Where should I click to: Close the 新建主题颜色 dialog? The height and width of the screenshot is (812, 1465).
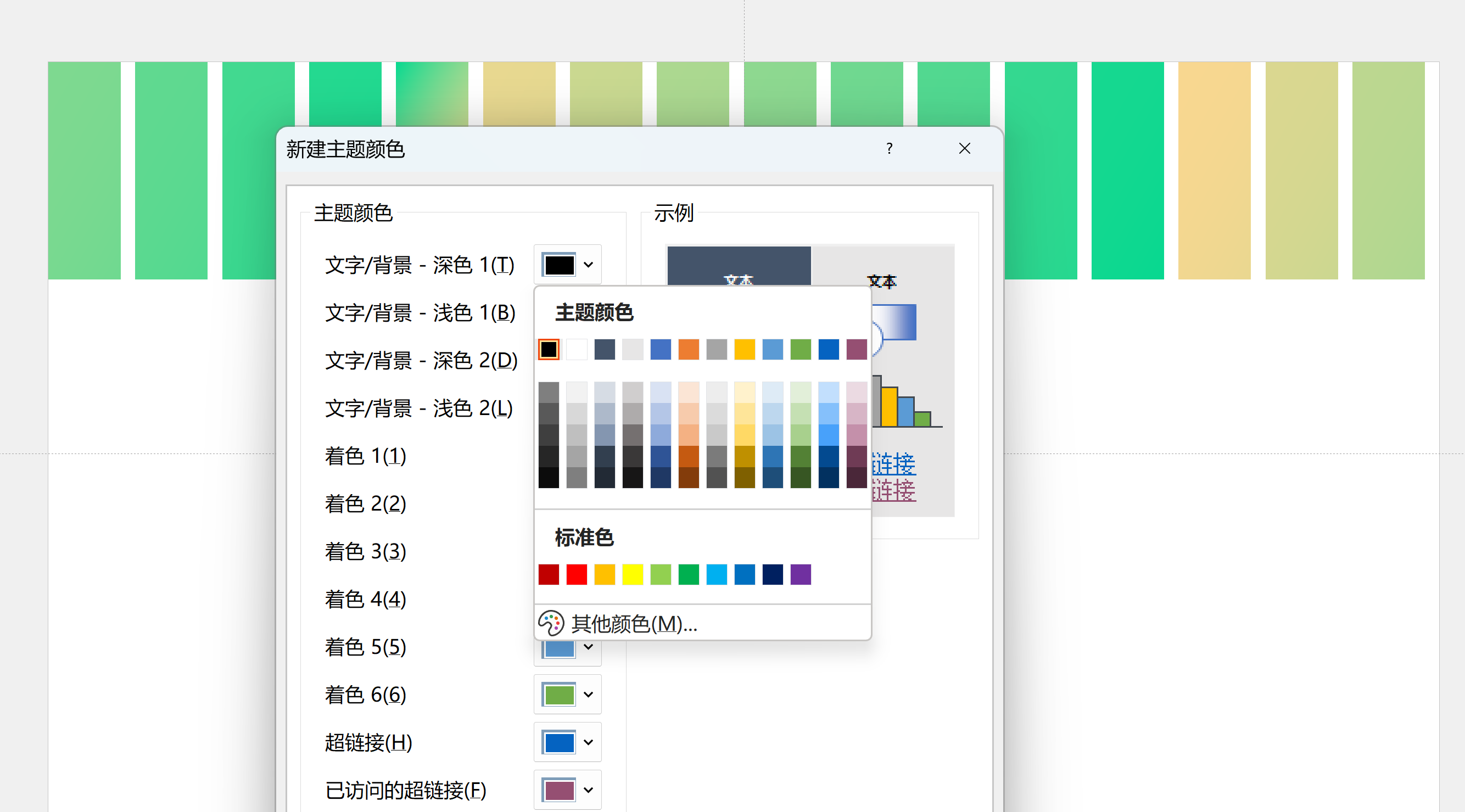tap(964, 149)
